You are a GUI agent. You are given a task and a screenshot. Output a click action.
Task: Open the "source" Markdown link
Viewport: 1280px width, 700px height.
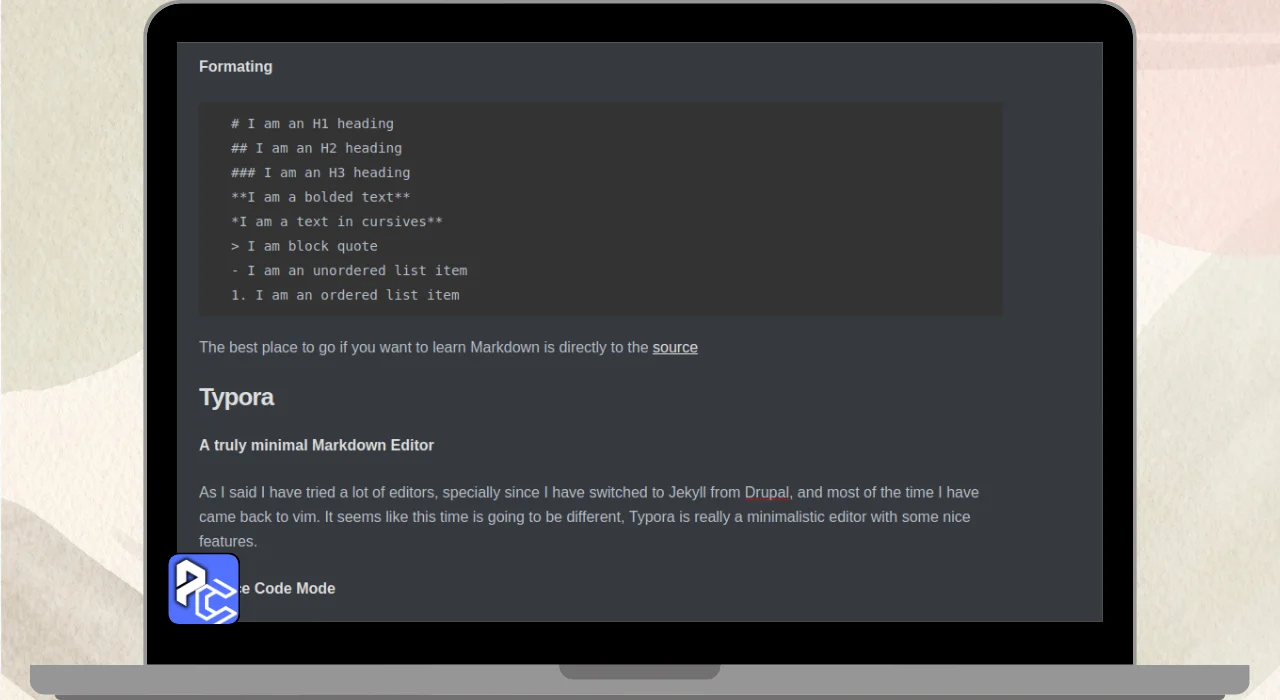[x=675, y=347]
